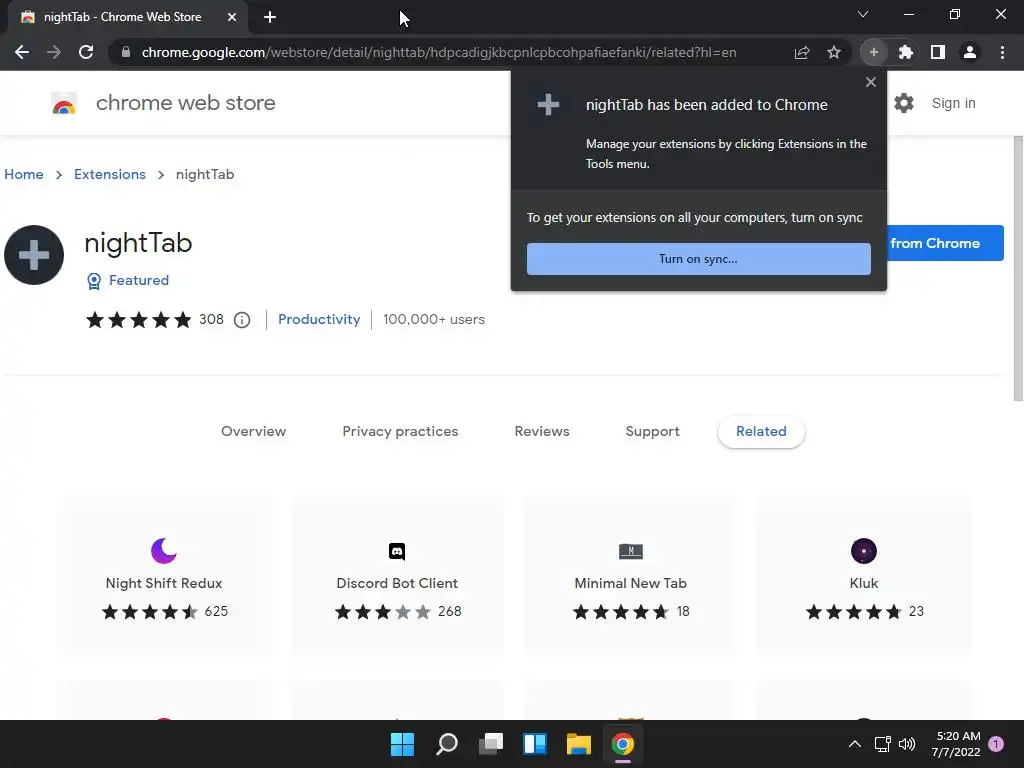Viewport: 1024px width, 768px height.
Task: Share this page using the address bar icon
Action: [802, 52]
